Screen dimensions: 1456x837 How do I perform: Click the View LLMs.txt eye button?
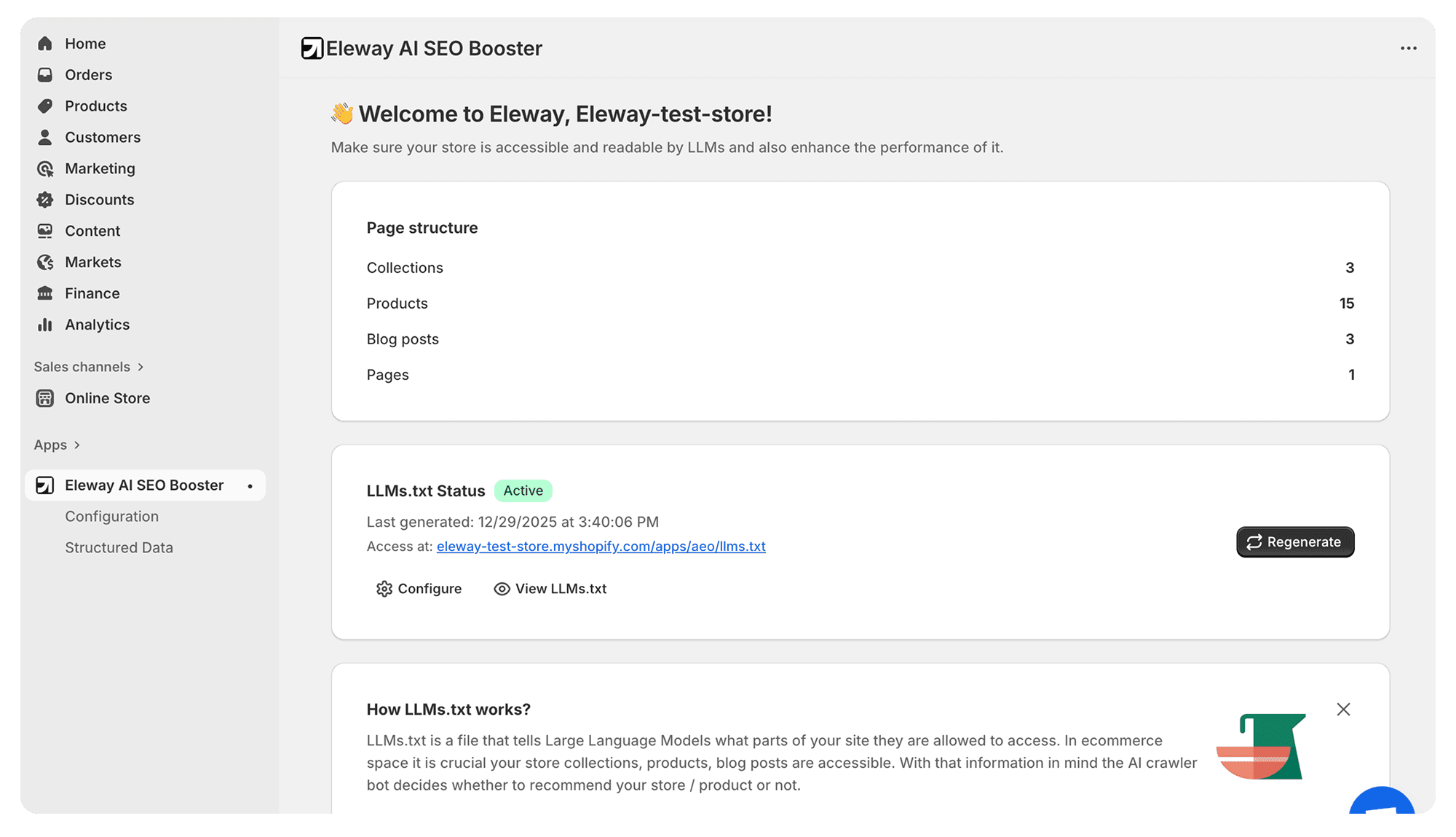tap(550, 589)
